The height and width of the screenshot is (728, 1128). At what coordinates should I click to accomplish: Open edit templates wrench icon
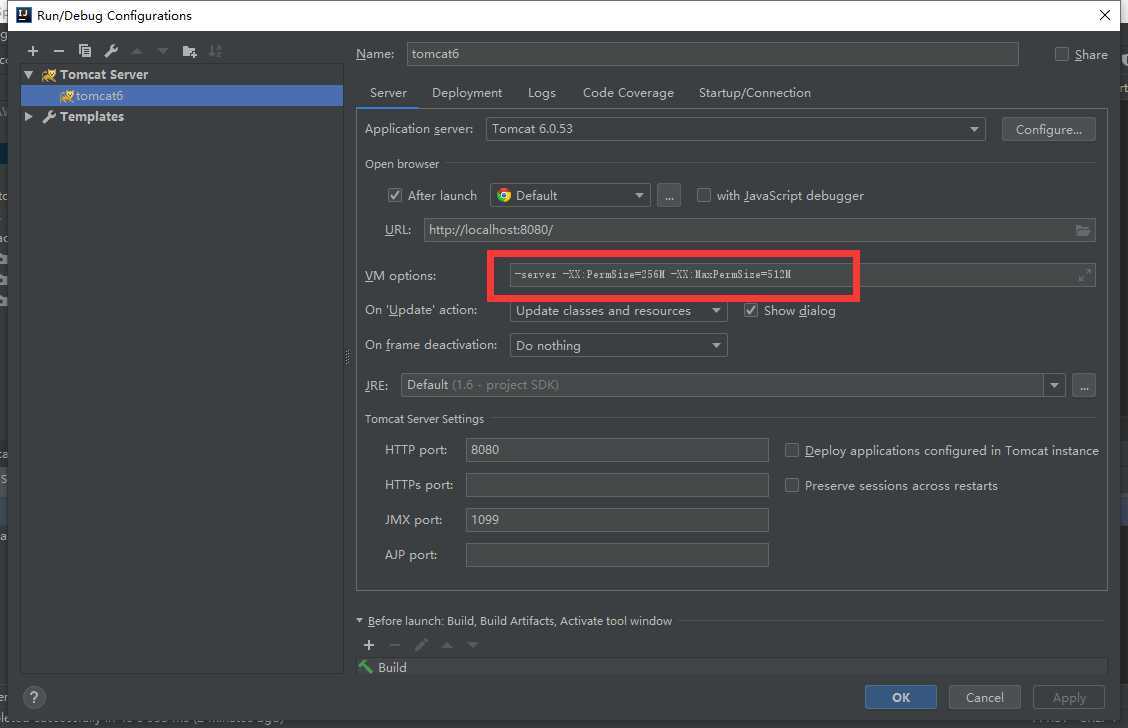111,51
